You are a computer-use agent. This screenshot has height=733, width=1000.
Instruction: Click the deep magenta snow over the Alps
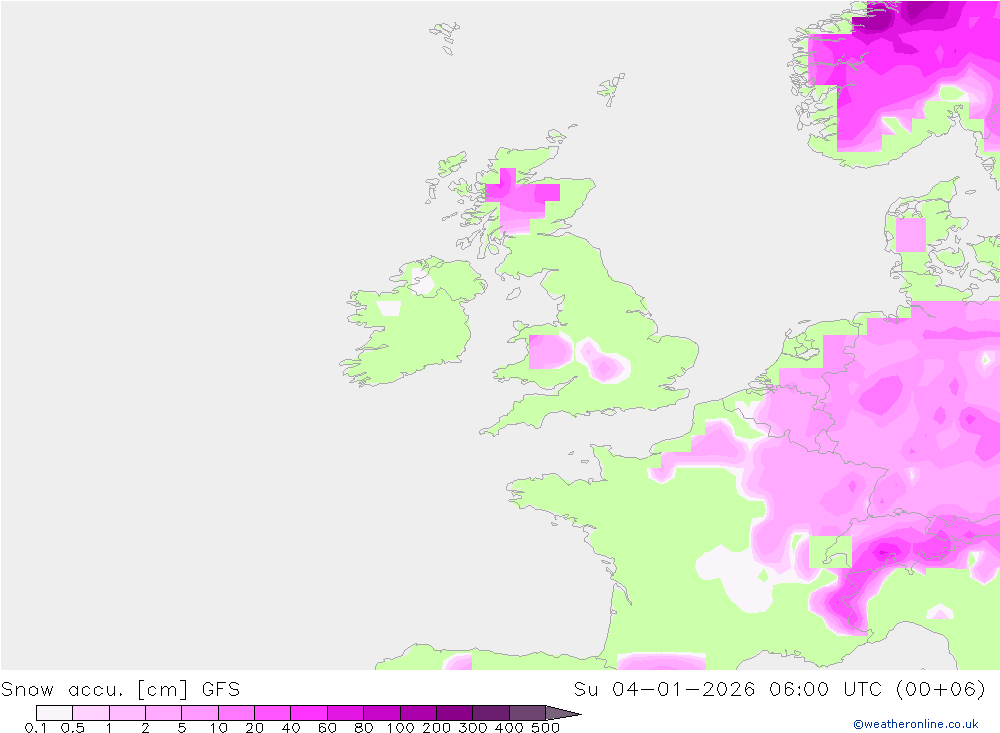click(883, 551)
